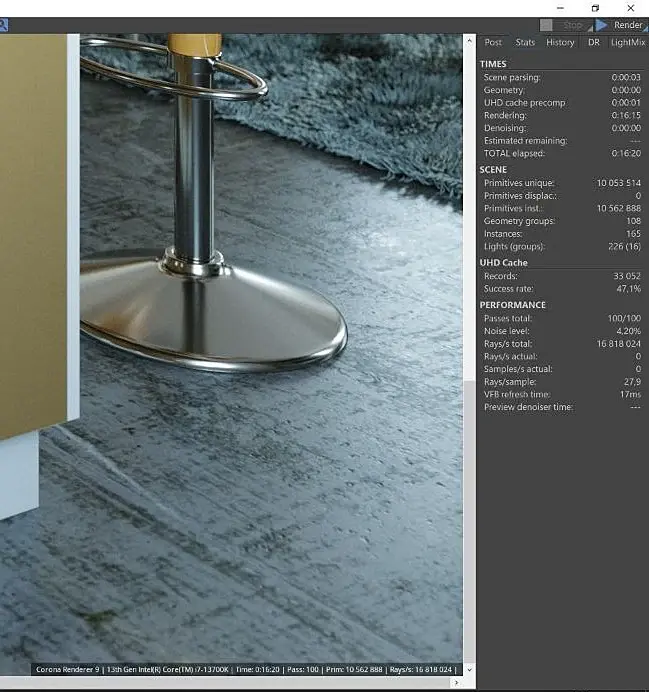
Task: Click vertical scrollbar down arrow
Action: (x=469, y=669)
